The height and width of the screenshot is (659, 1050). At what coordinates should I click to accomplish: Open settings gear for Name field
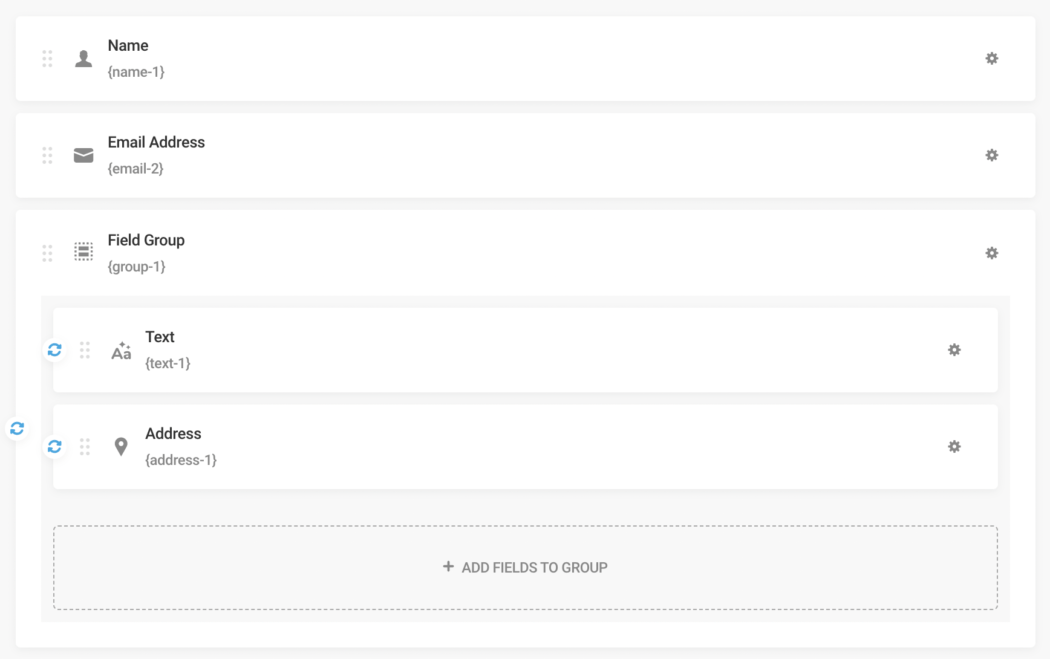pos(991,59)
